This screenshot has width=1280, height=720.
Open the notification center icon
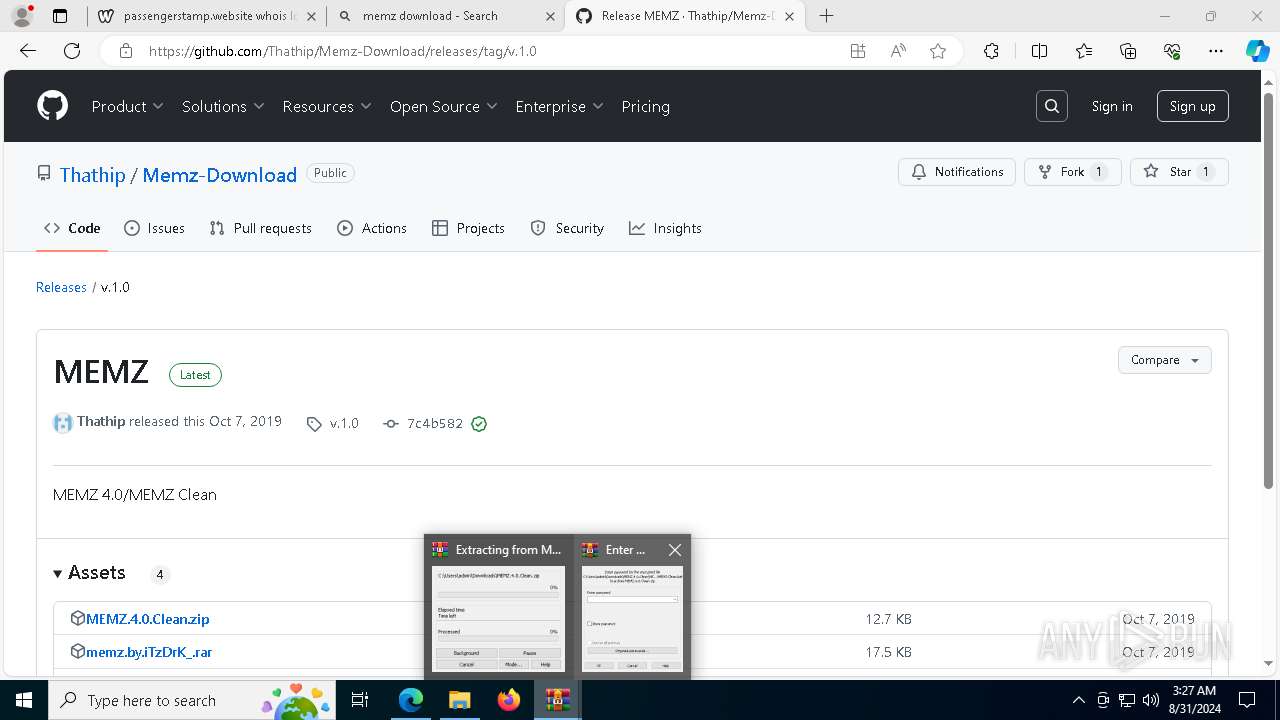point(1247,700)
